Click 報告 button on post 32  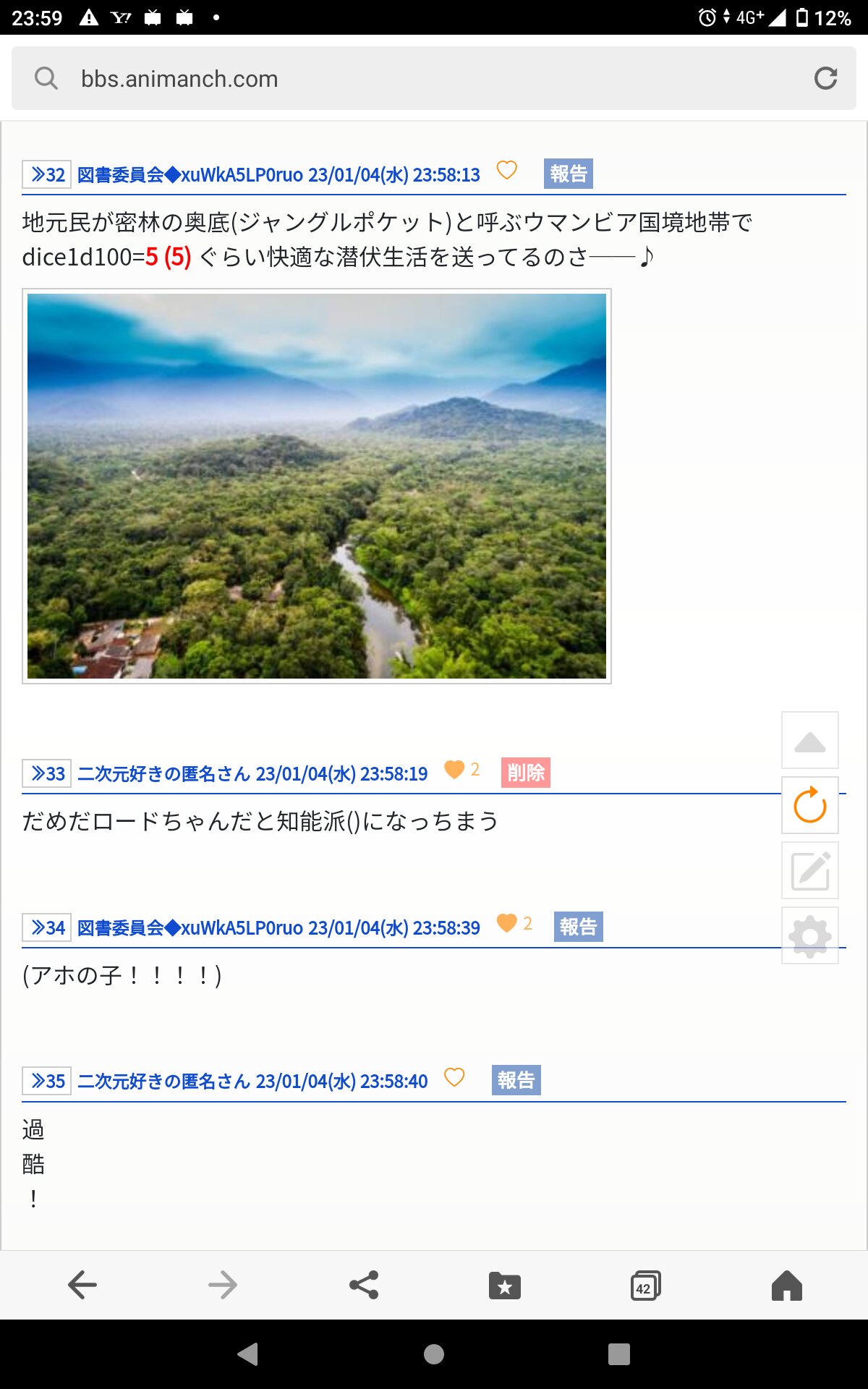point(569,174)
